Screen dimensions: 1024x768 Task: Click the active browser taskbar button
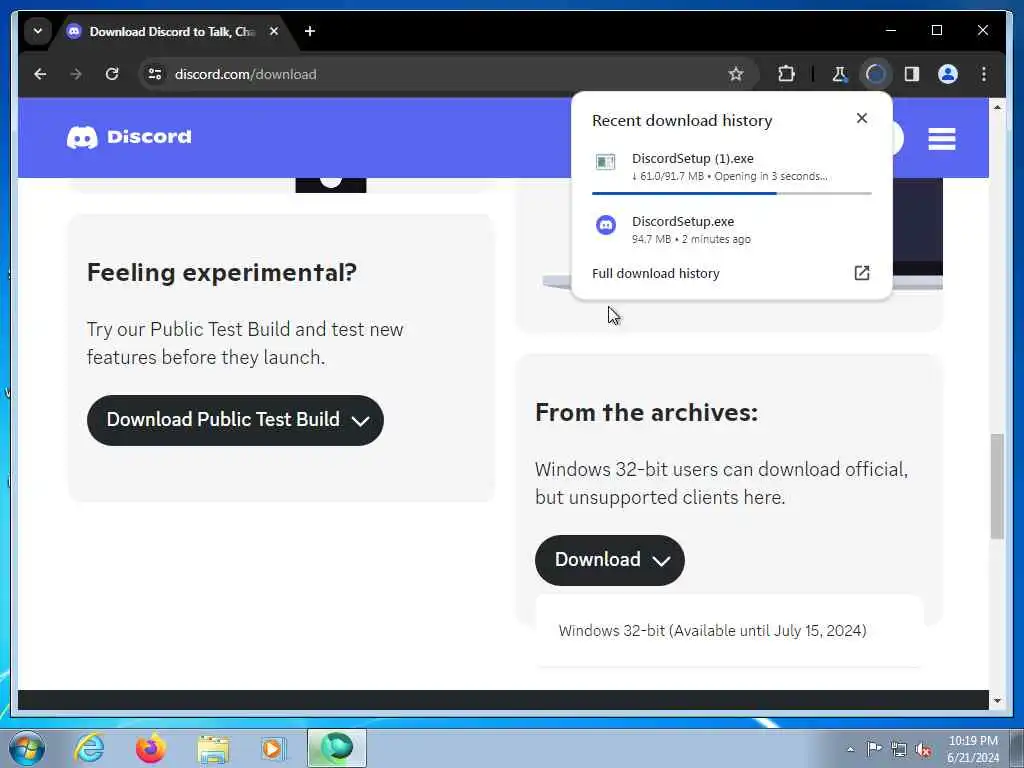point(337,748)
